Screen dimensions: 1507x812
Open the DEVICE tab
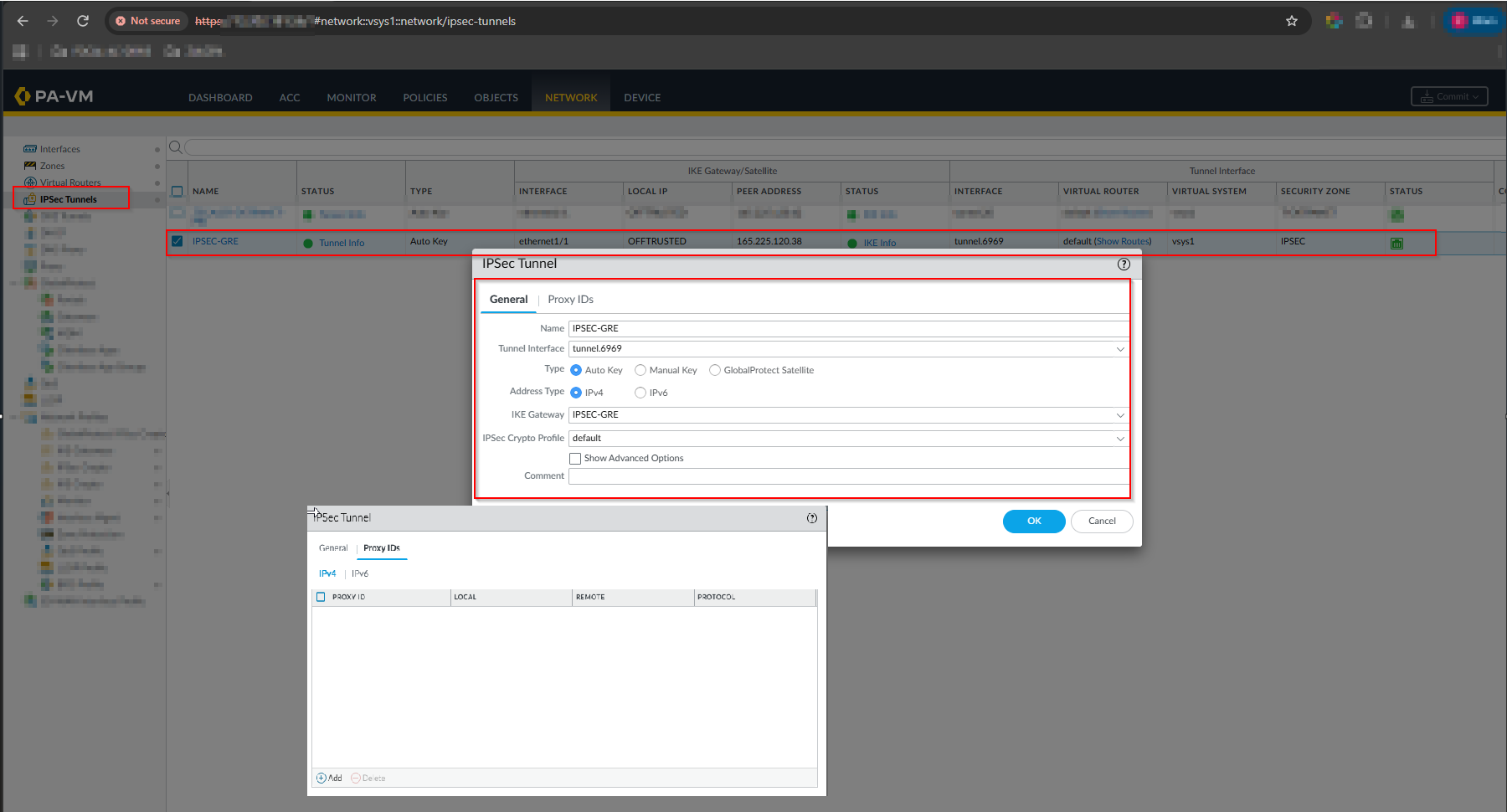642,98
